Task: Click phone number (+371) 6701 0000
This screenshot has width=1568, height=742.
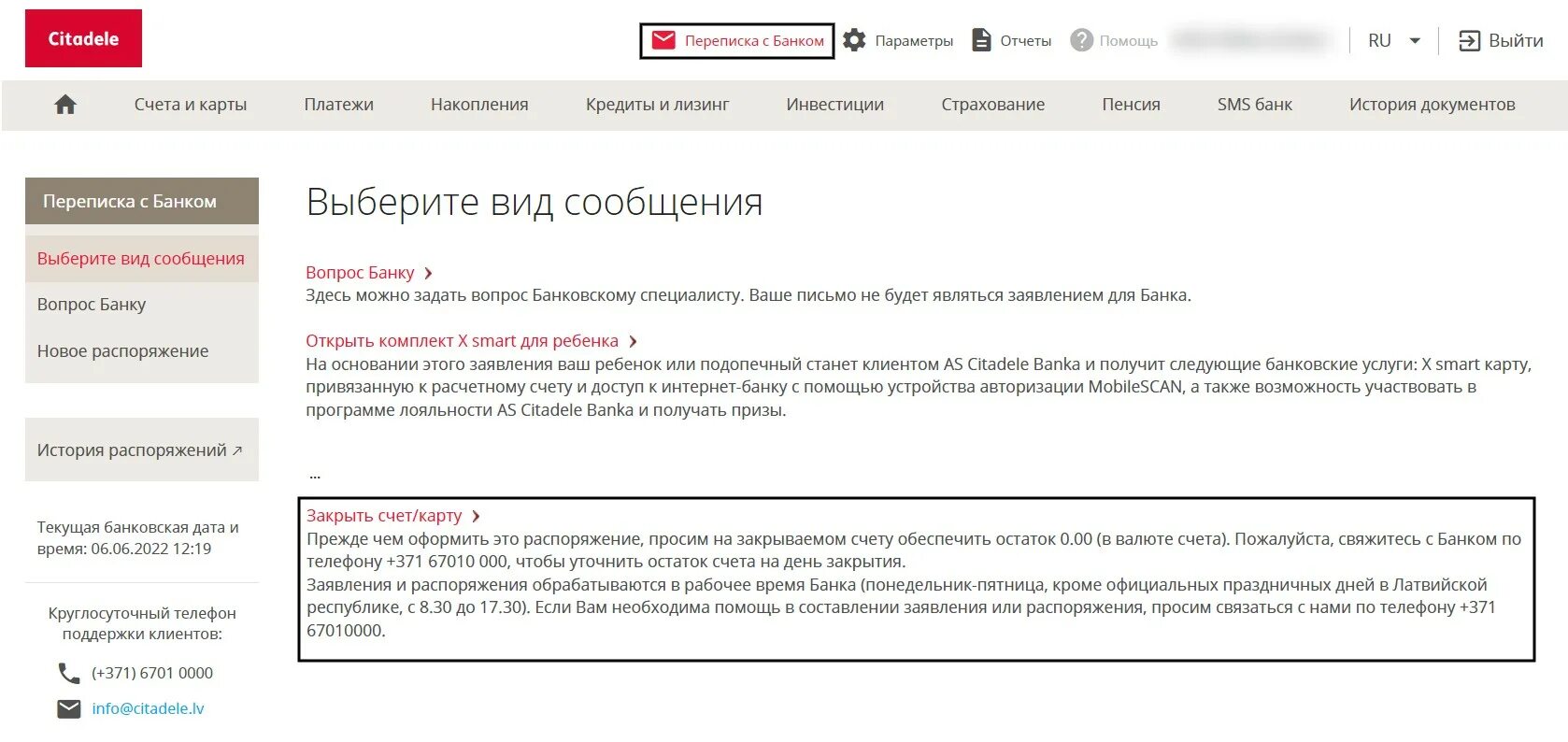Action: pyautogui.click(x=152, y=673)
